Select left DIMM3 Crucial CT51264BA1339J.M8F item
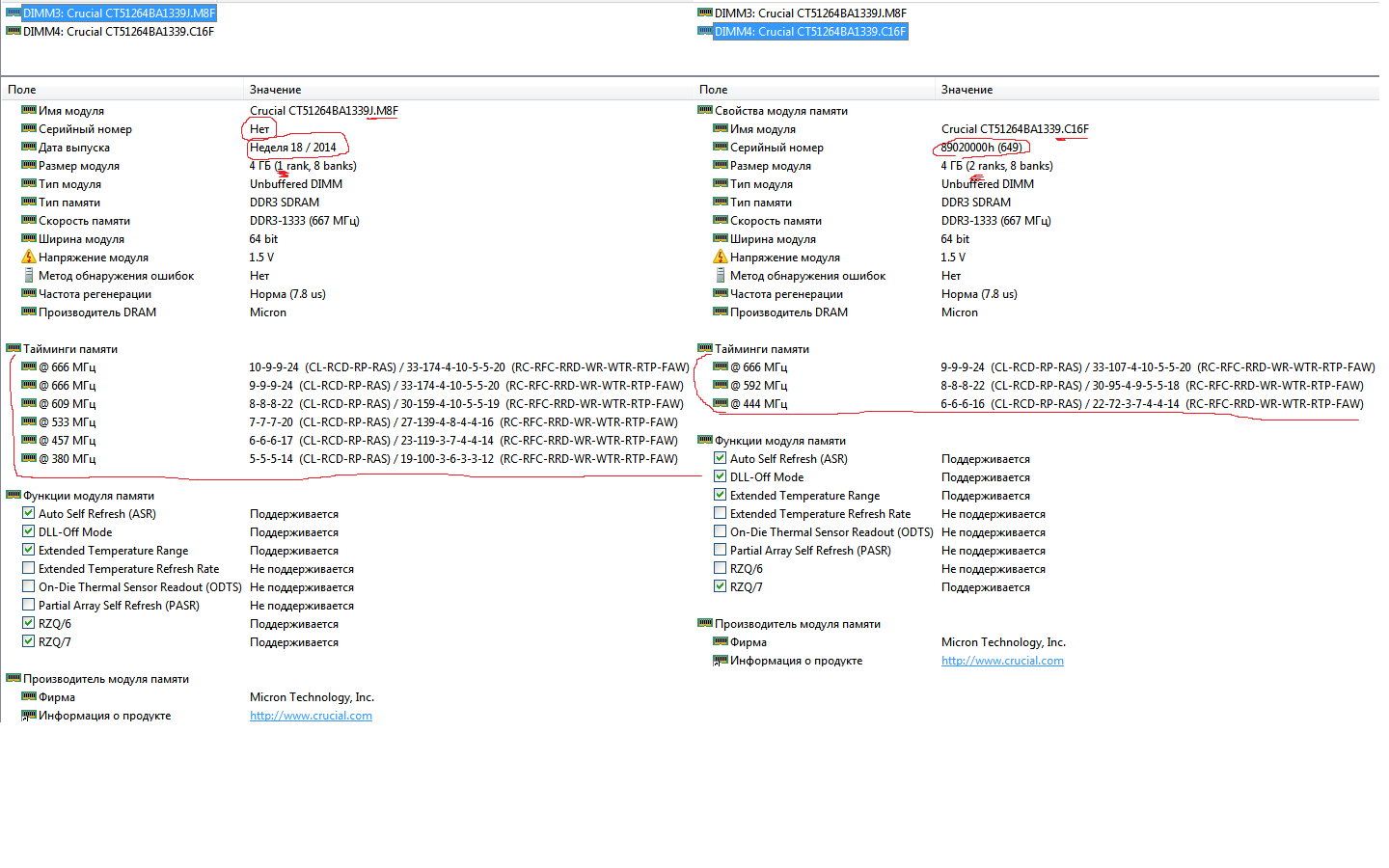This screenshot has width=1389, height=868. tap(119, 14)
